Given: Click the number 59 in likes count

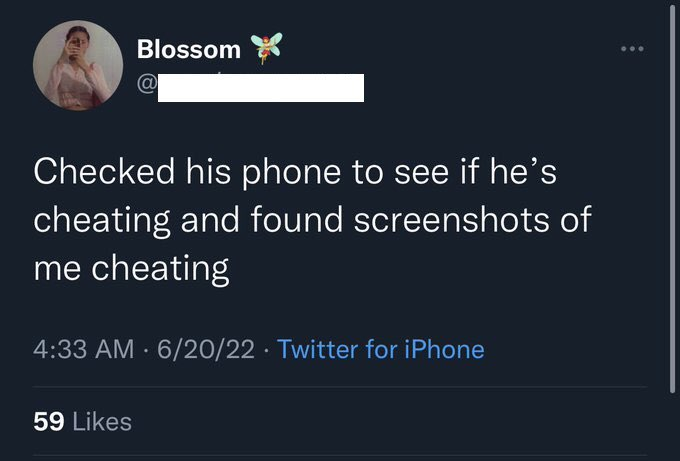Looking at the screenshot, I should (x=48, y=422).
